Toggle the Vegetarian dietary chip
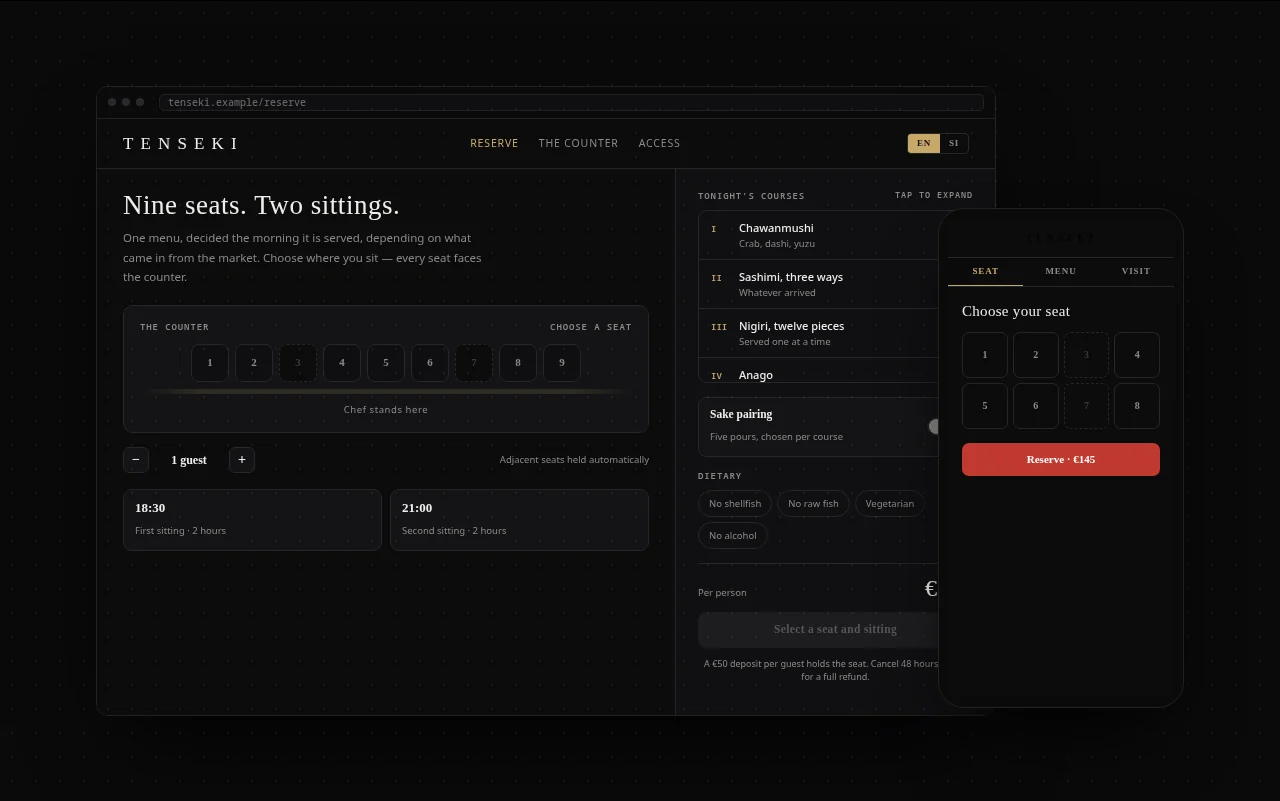 point(890,504)
